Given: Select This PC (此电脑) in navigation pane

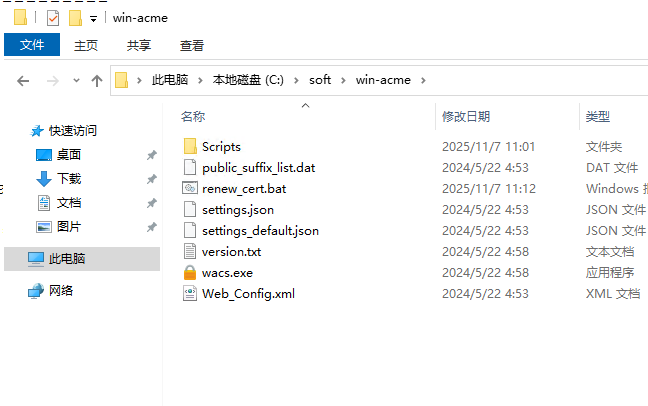Looking at the screenshot, I should (68, 259).
